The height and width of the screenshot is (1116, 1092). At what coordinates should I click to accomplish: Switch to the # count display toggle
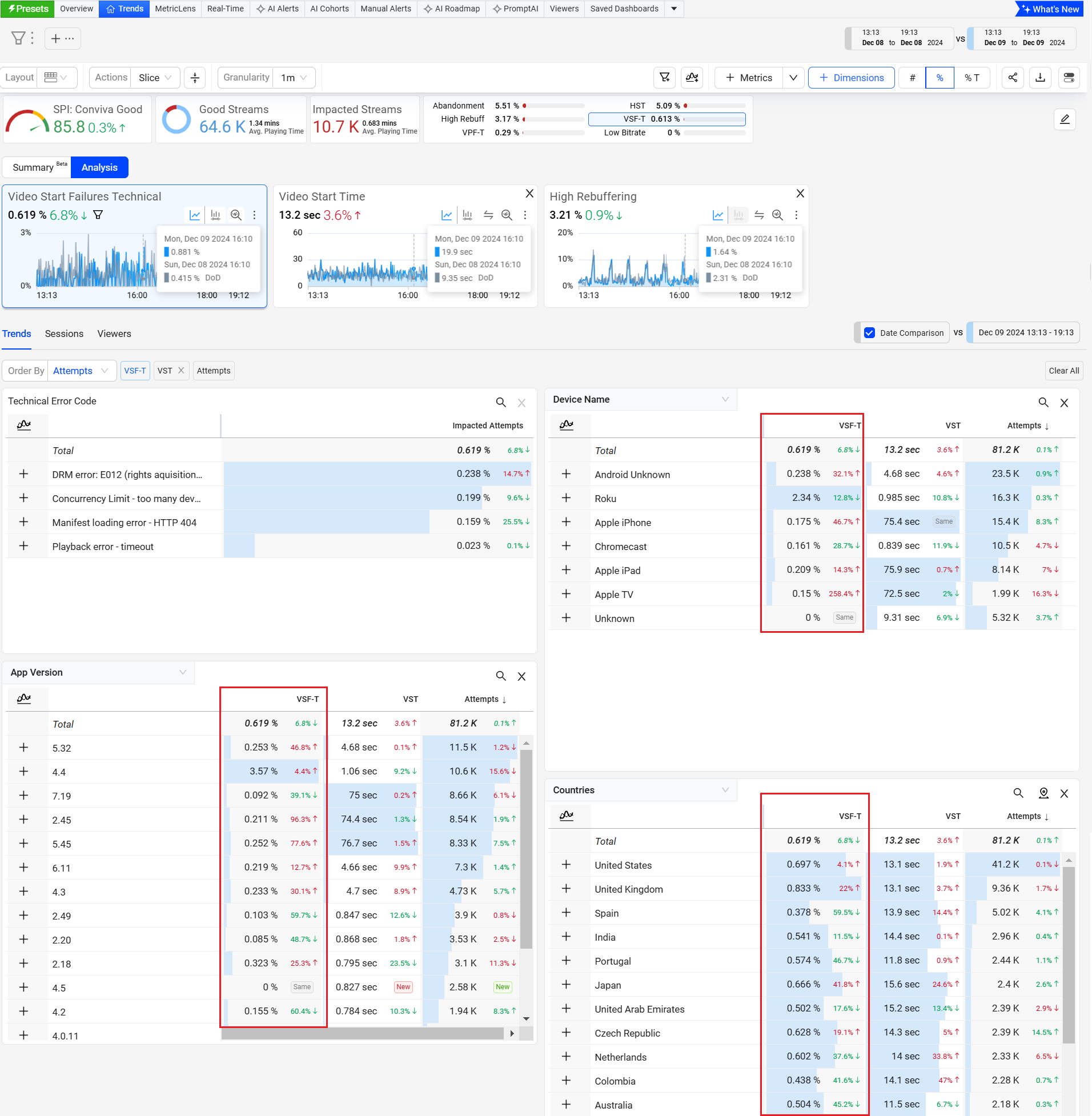click(912, 78)
